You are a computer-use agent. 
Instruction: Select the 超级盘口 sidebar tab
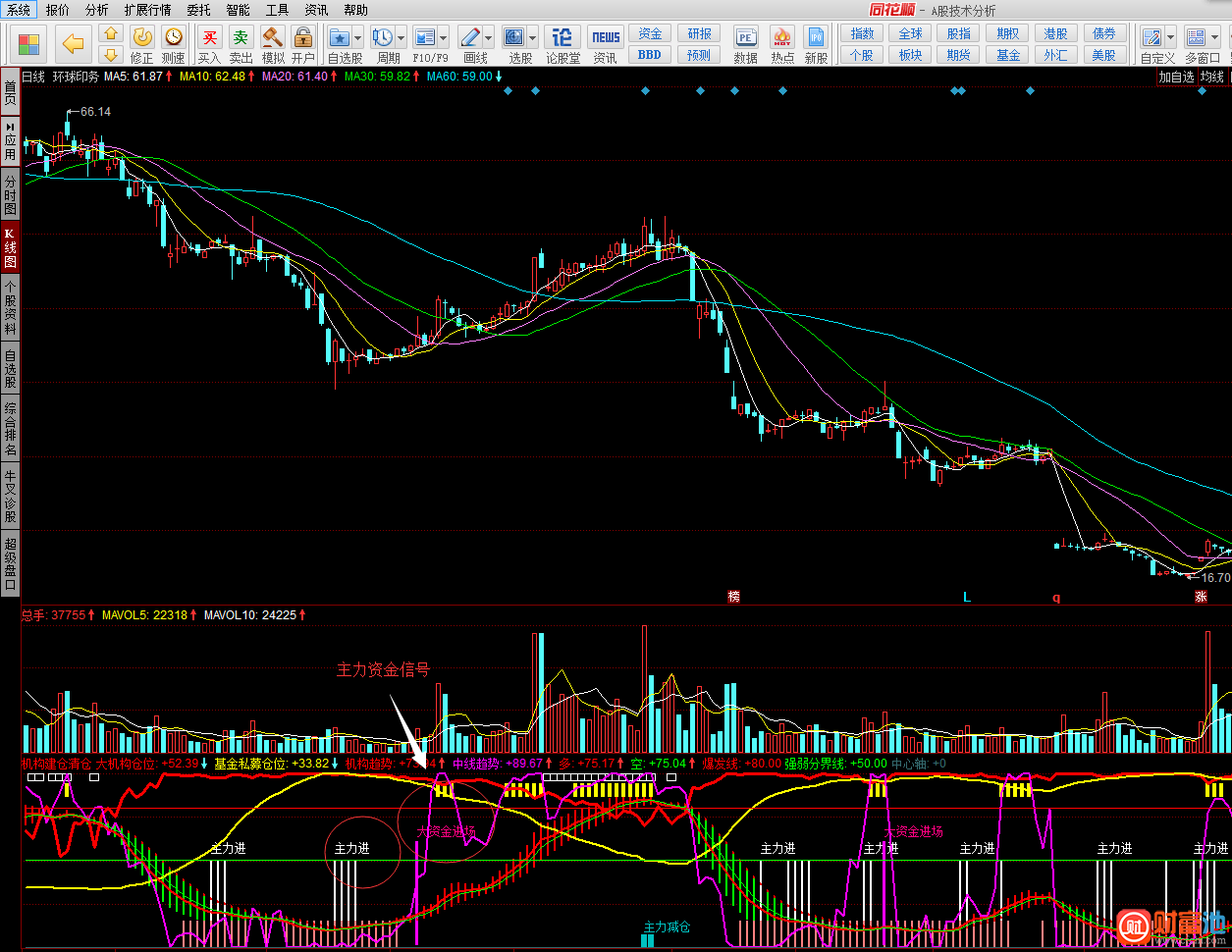(10, 564)
